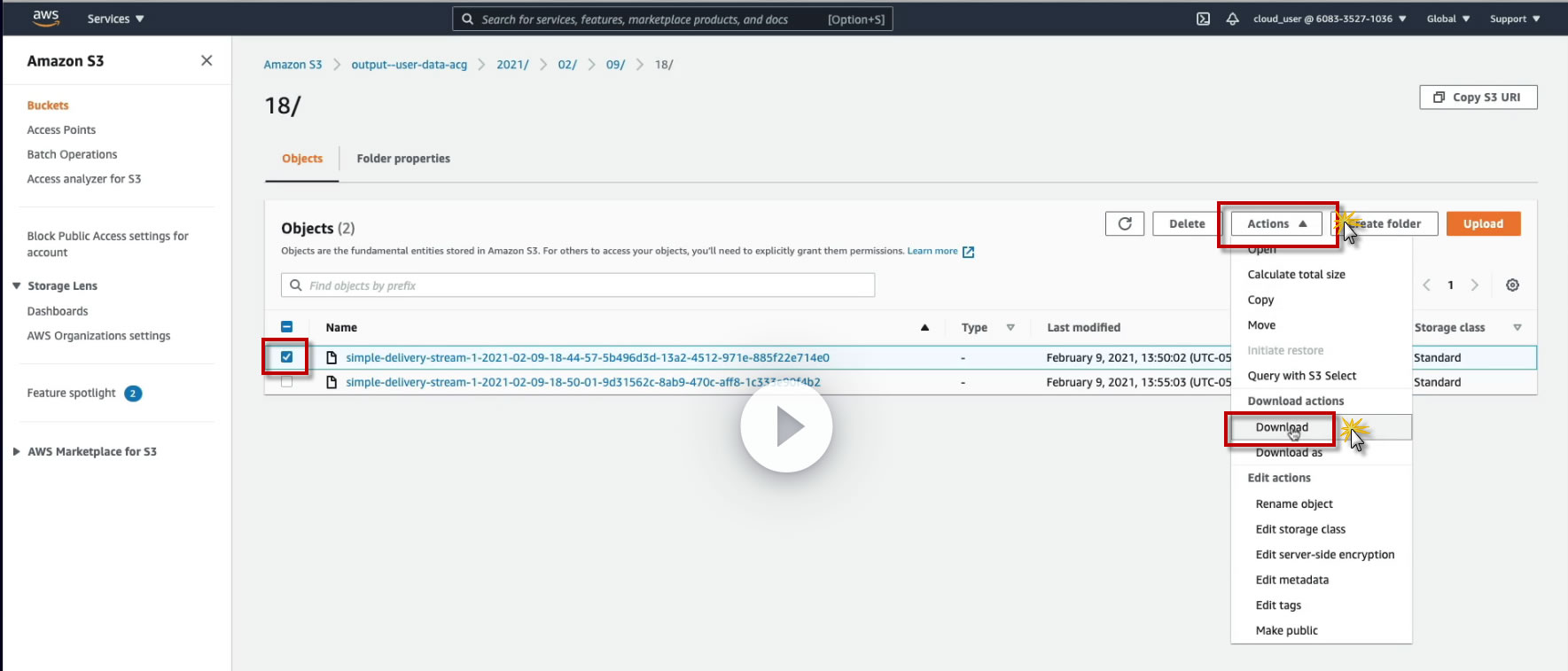Switch to the Folder properties tab

[403, 159]
